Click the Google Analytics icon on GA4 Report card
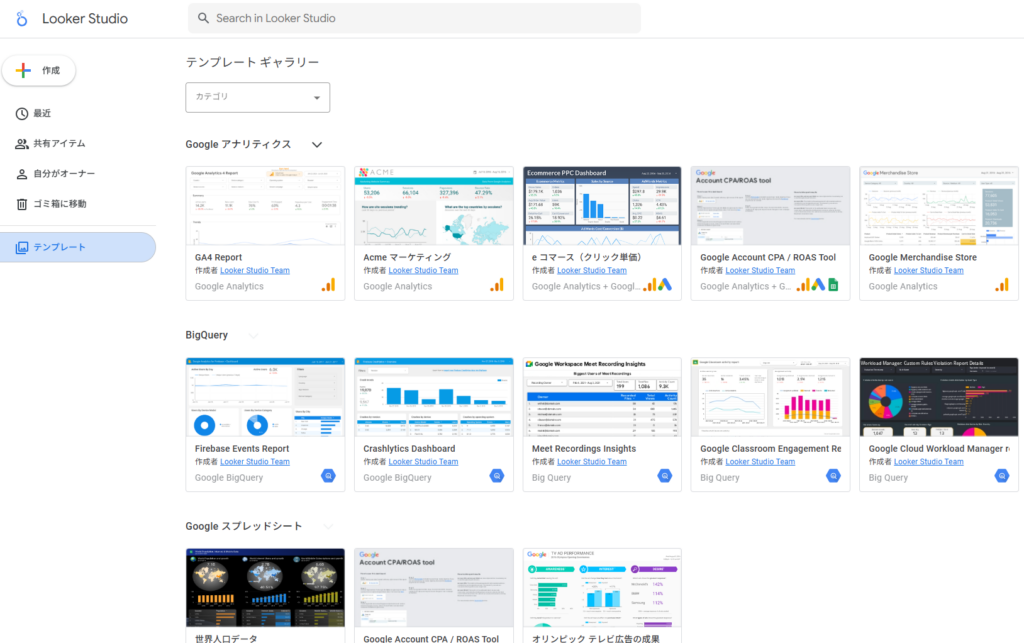 (328, 285)
